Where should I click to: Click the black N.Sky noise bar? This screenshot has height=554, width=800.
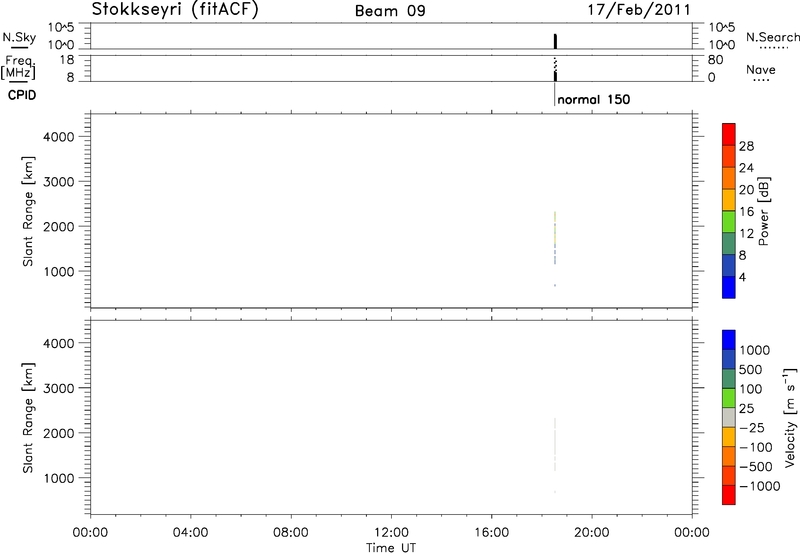click(x=555, y=41)
